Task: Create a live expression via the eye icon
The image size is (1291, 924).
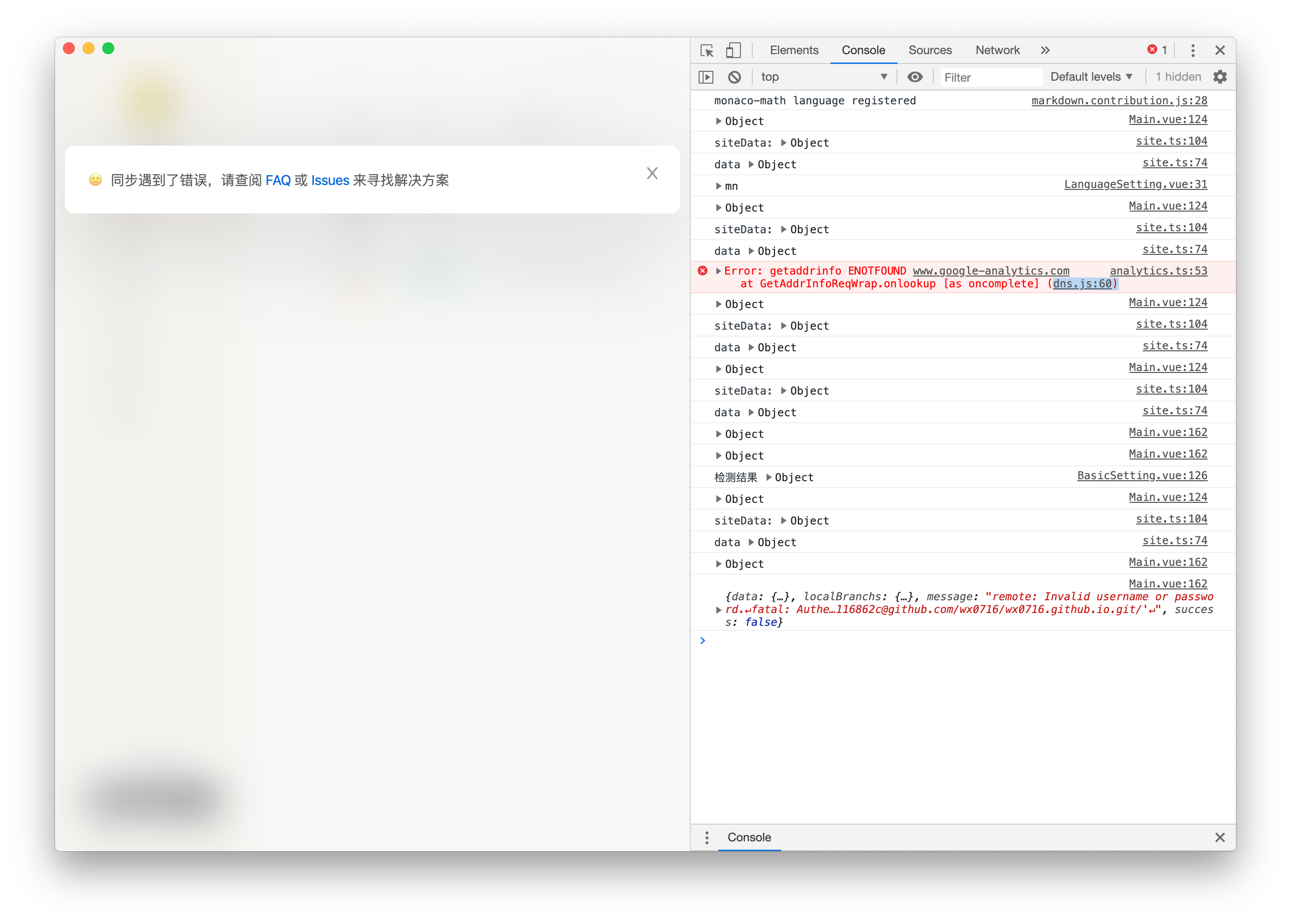Action: [915, 76]
